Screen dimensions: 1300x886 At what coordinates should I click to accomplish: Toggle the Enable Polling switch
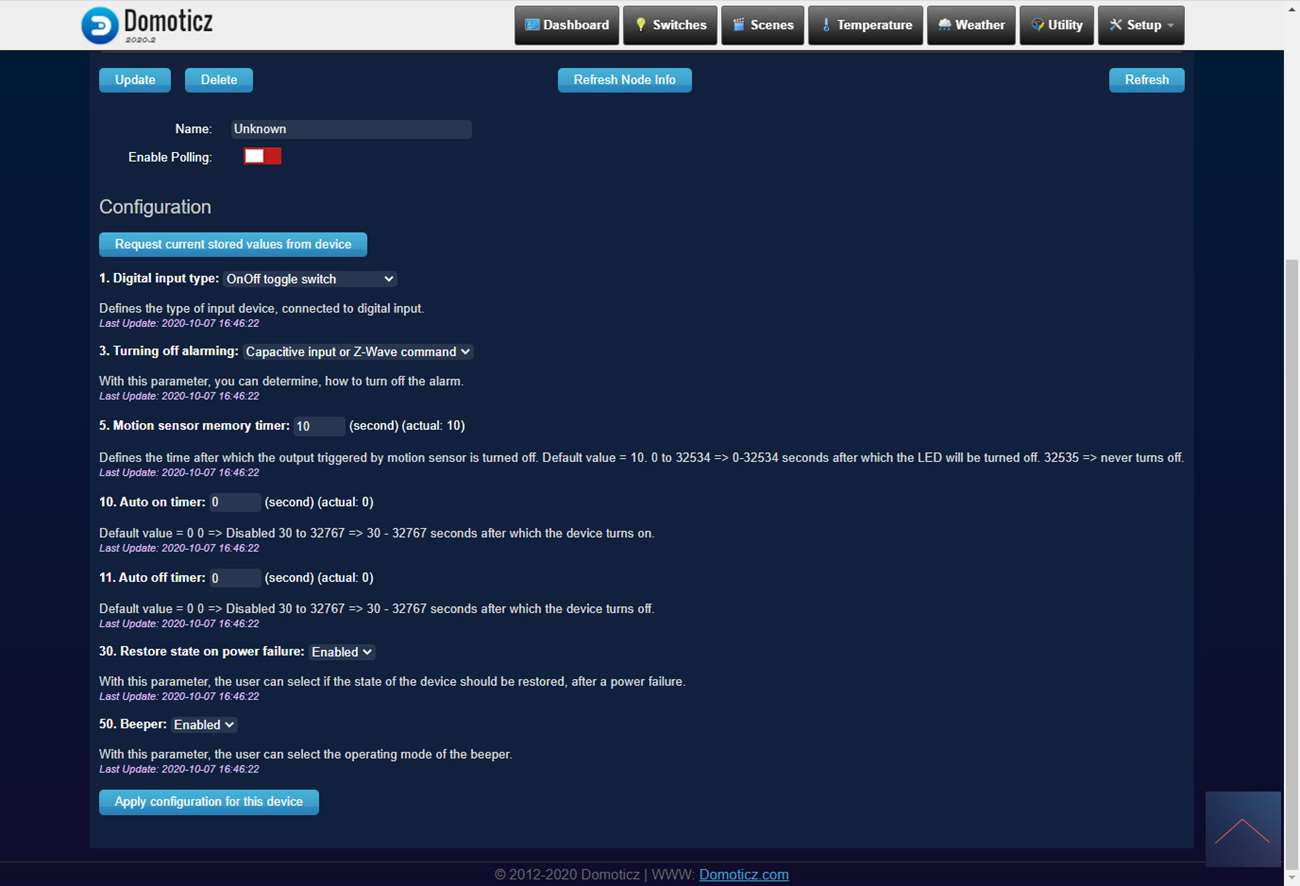262,156
